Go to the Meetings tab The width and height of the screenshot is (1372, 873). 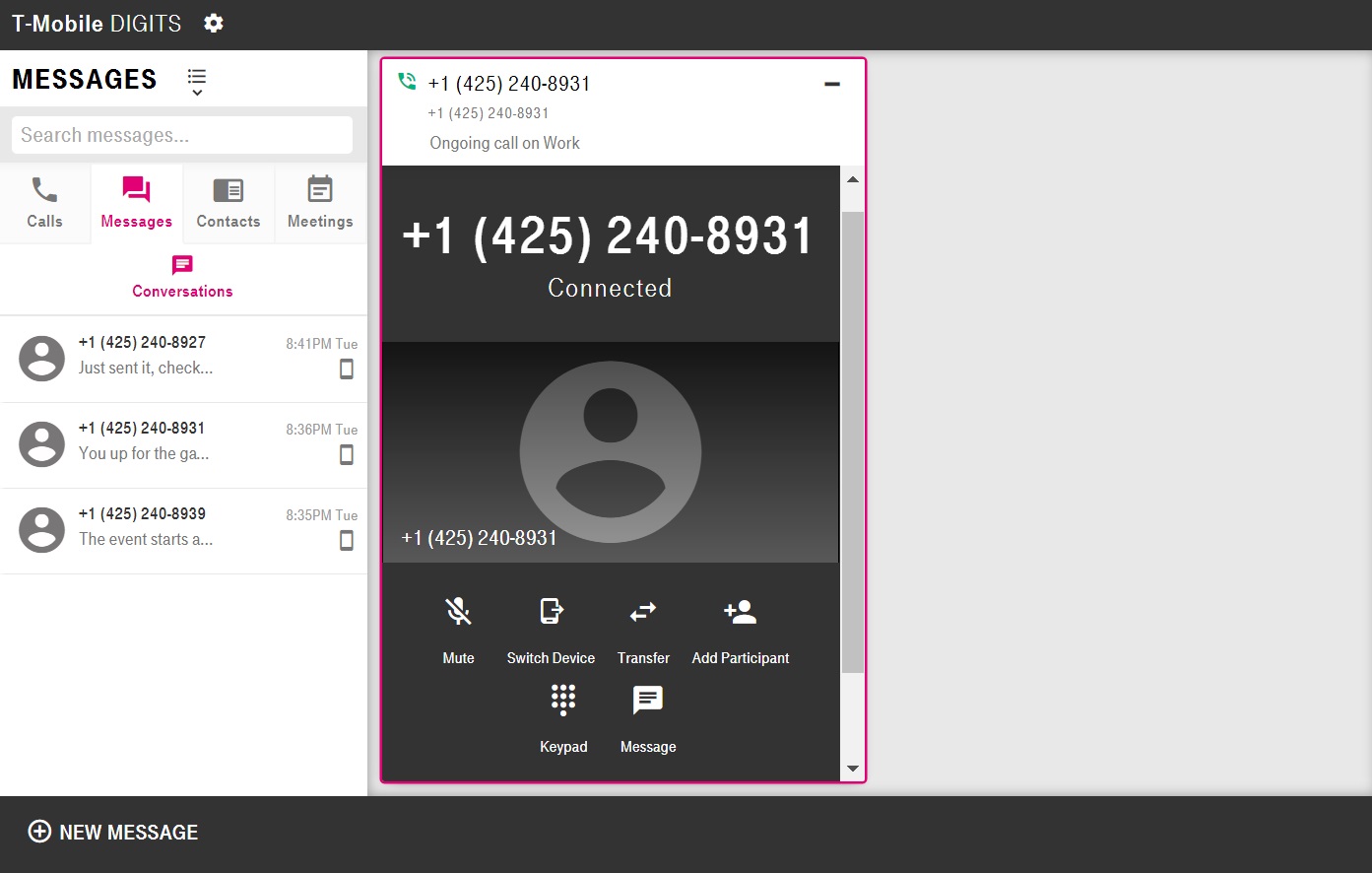click(x=320, y=202)
